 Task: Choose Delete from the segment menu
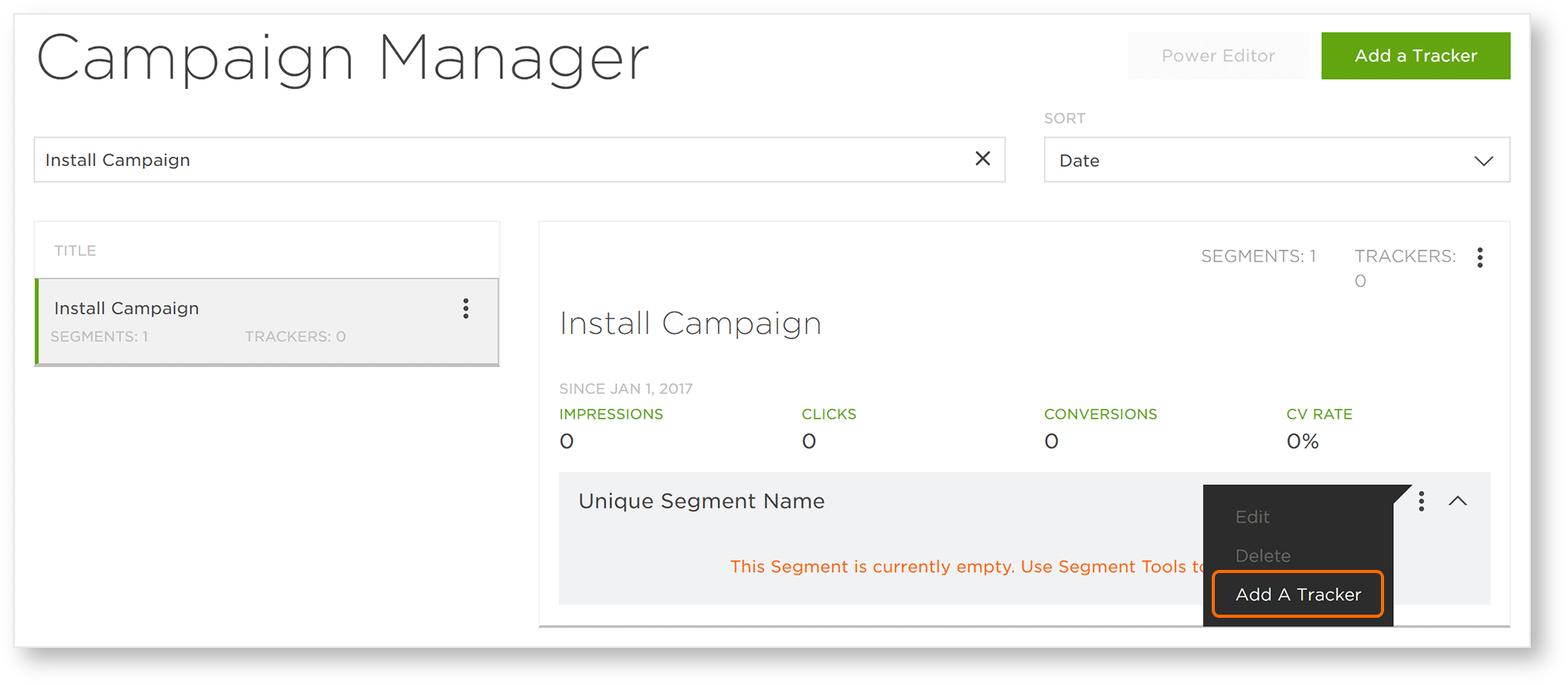(1263, 555)
